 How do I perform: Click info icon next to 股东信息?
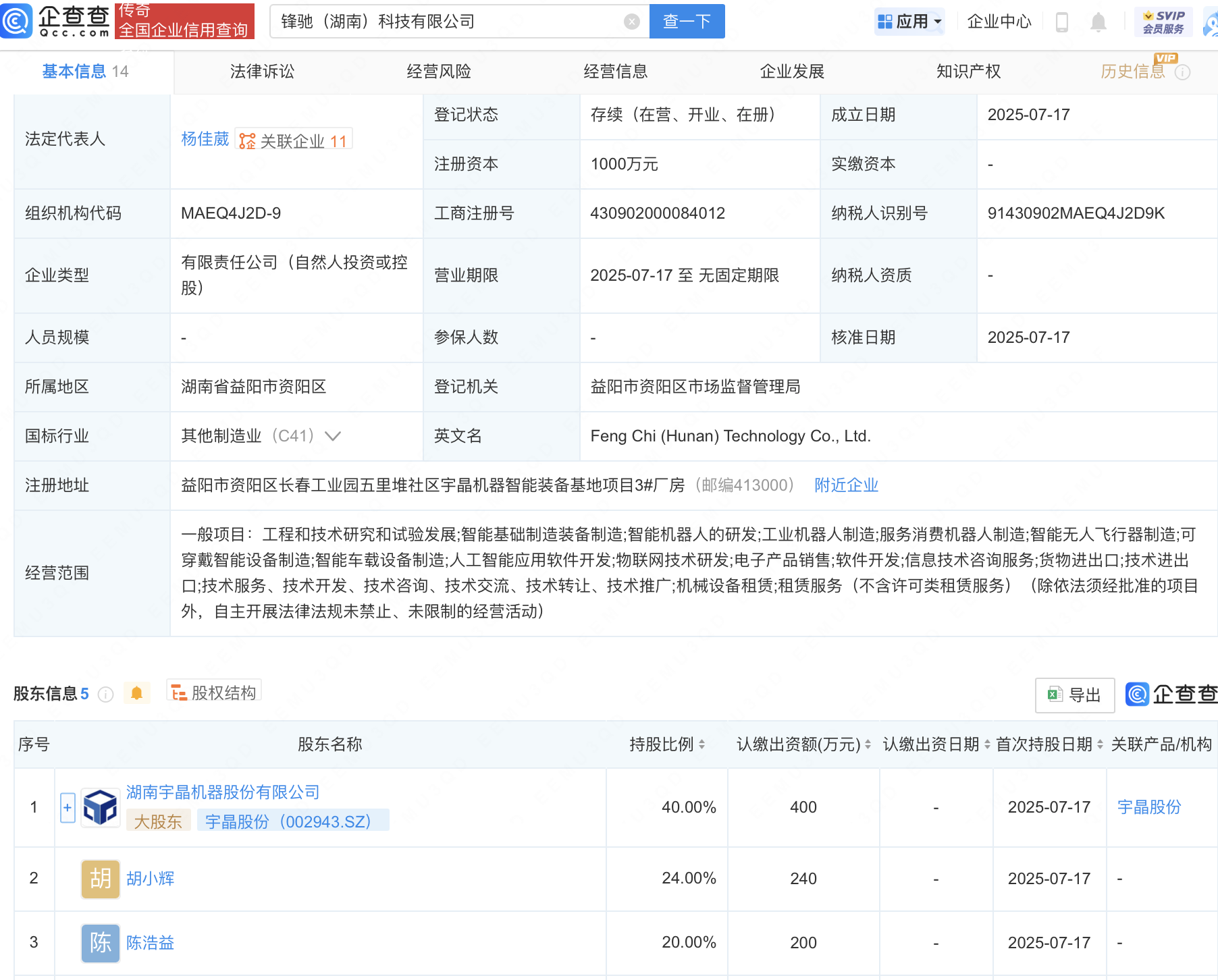105,694
